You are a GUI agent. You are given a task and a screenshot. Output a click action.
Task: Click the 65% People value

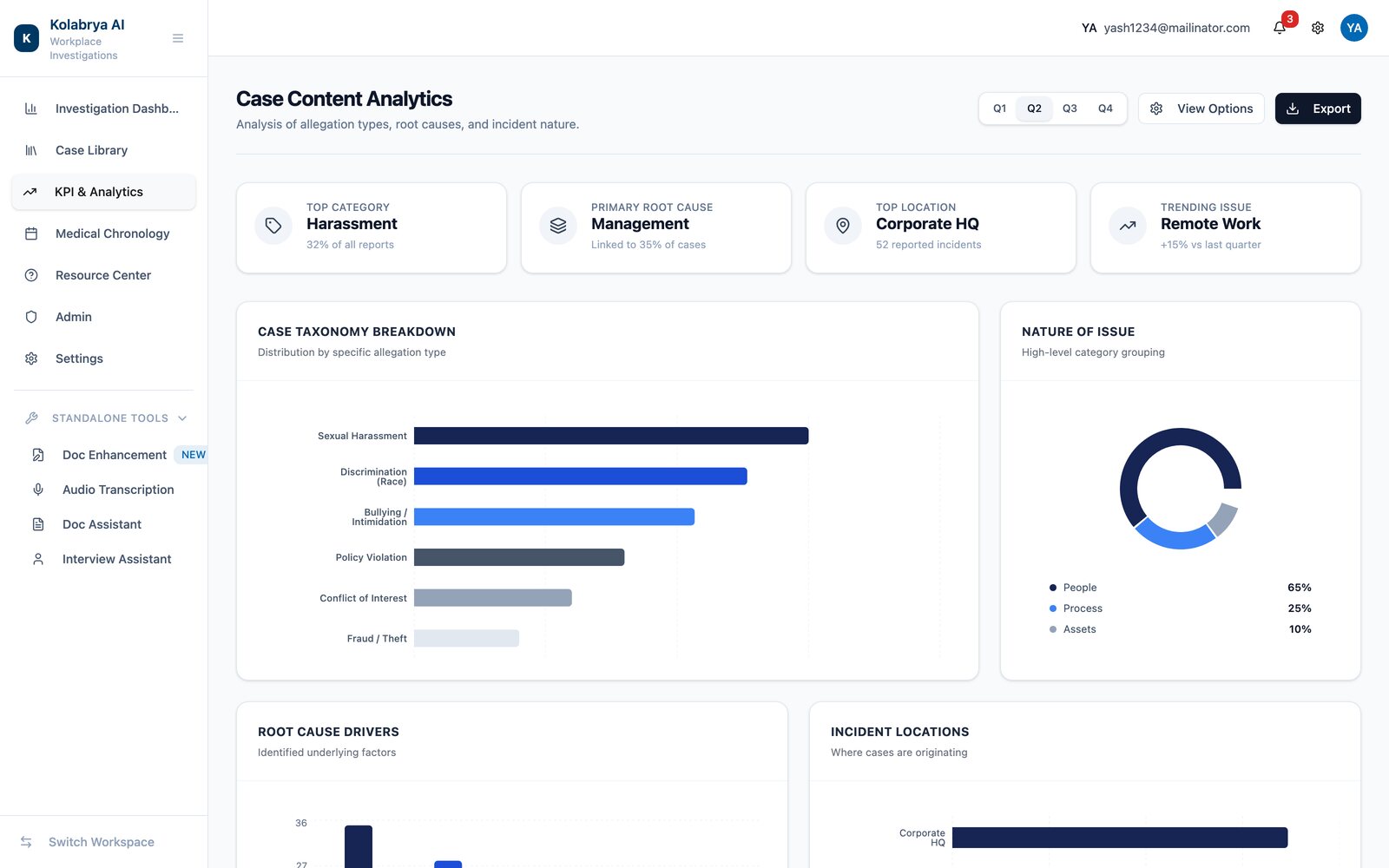tap(1300, 588)
